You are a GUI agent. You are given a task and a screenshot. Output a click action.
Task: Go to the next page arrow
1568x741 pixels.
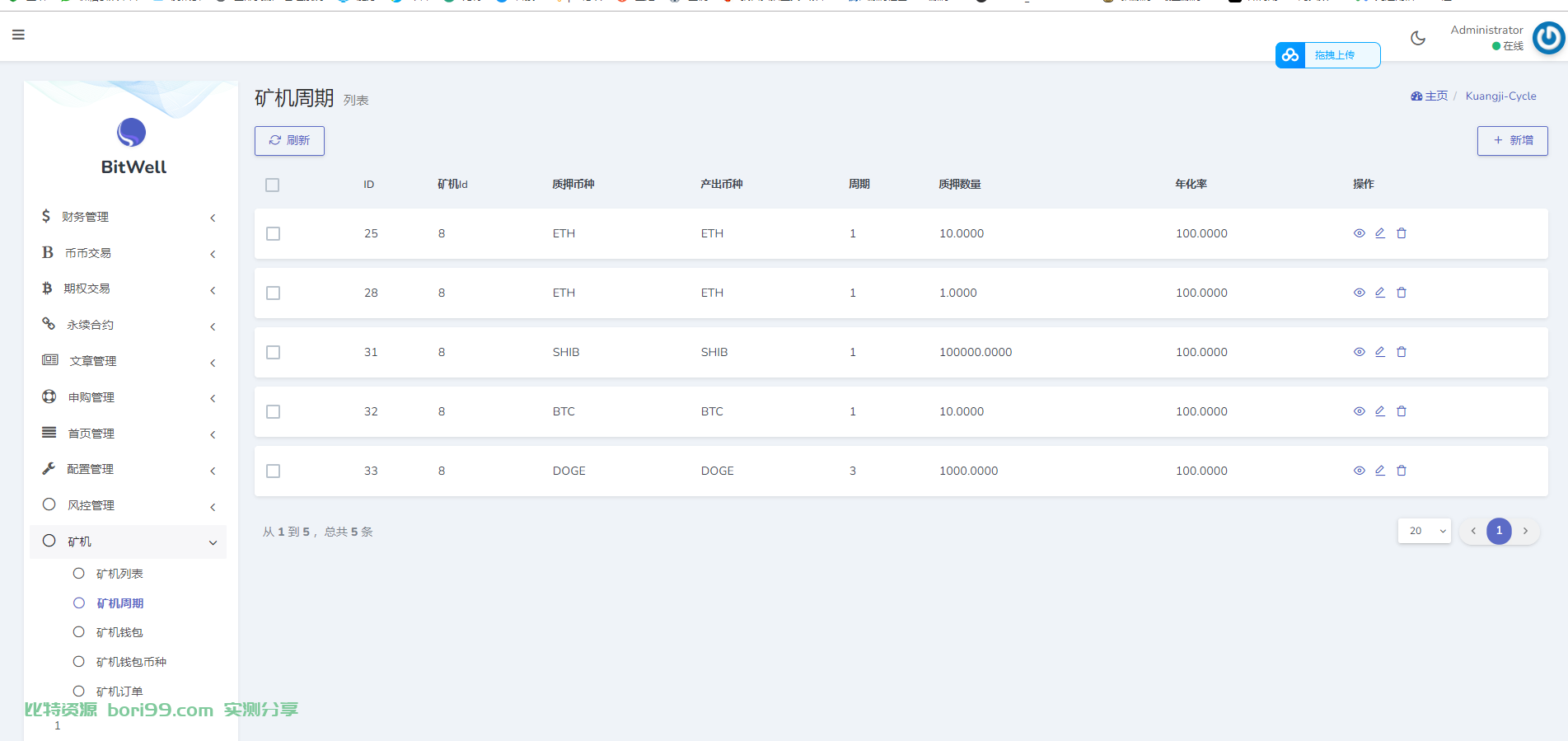click(1525, 531)
